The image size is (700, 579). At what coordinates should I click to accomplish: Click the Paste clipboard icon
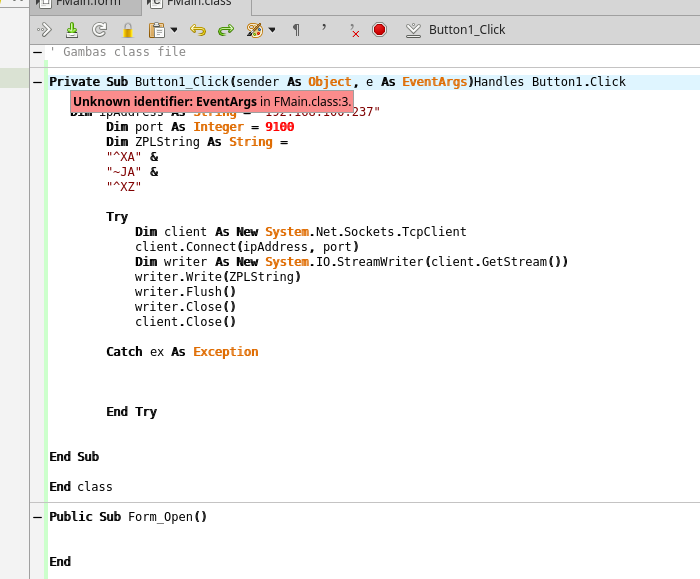pyautogui.click(x=156, y=30)
